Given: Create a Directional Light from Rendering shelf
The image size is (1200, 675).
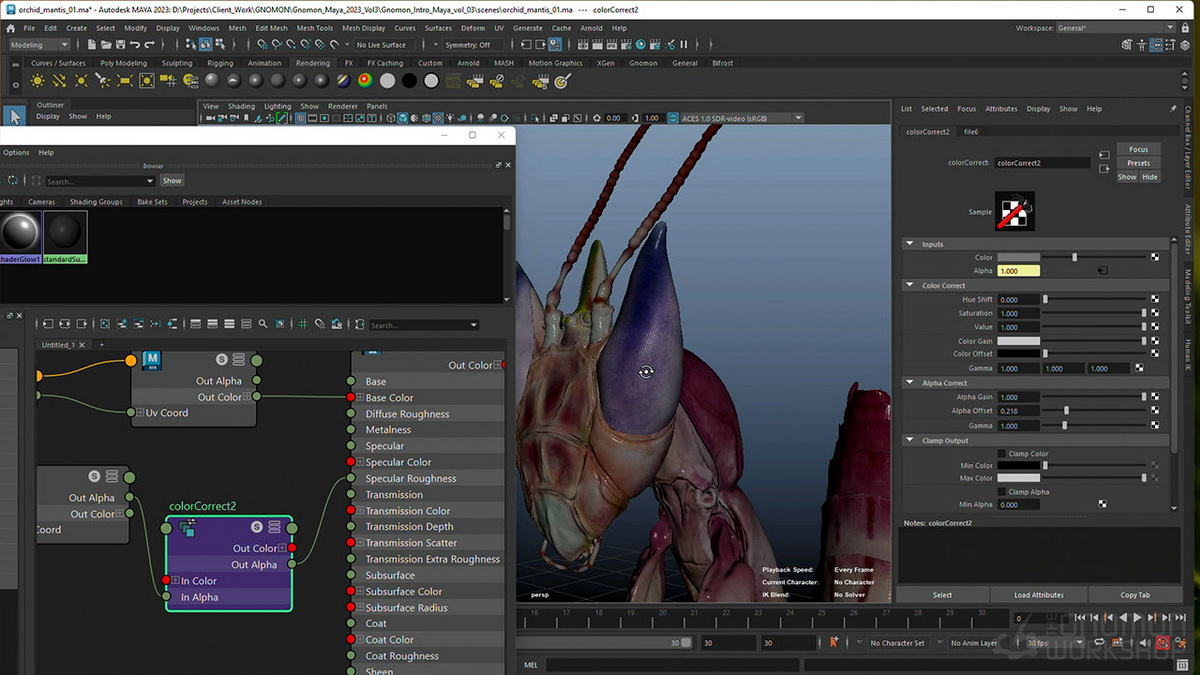Looking at the screenshot, I should click(x=60, y=81).
